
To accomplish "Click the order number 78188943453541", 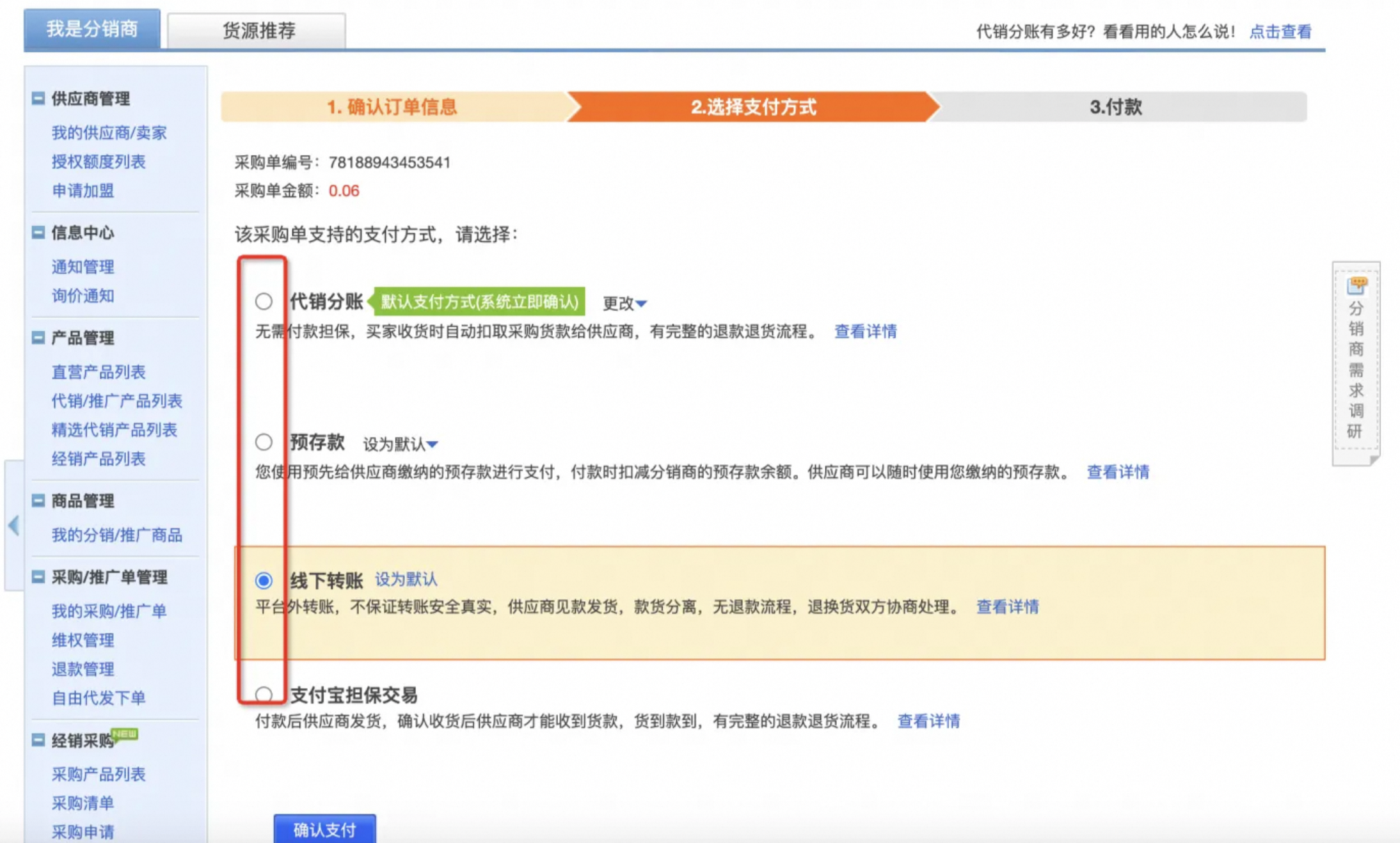I will pyautogui.click(x=390, y=162).
